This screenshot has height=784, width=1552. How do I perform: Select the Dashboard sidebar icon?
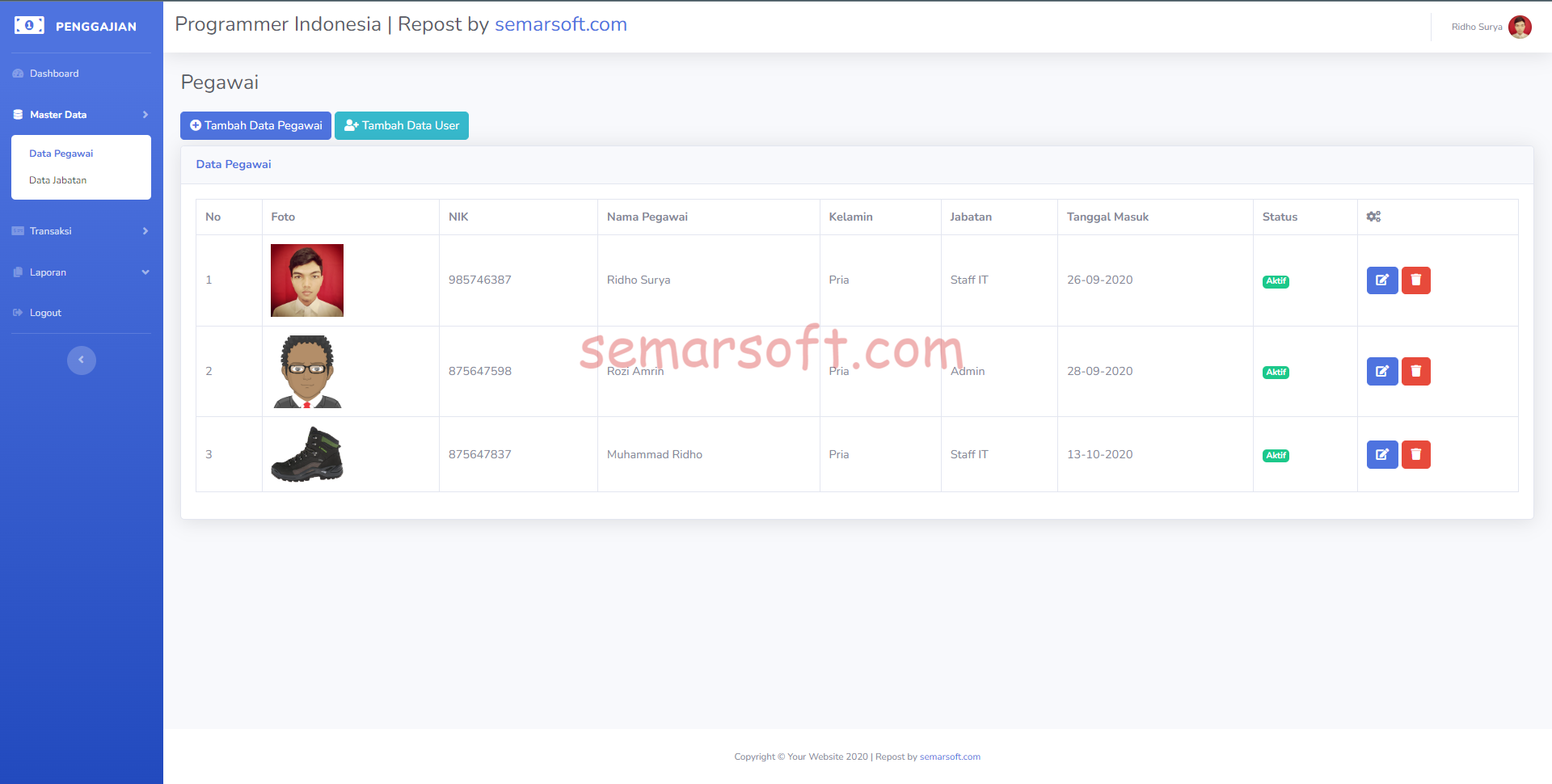18,73
